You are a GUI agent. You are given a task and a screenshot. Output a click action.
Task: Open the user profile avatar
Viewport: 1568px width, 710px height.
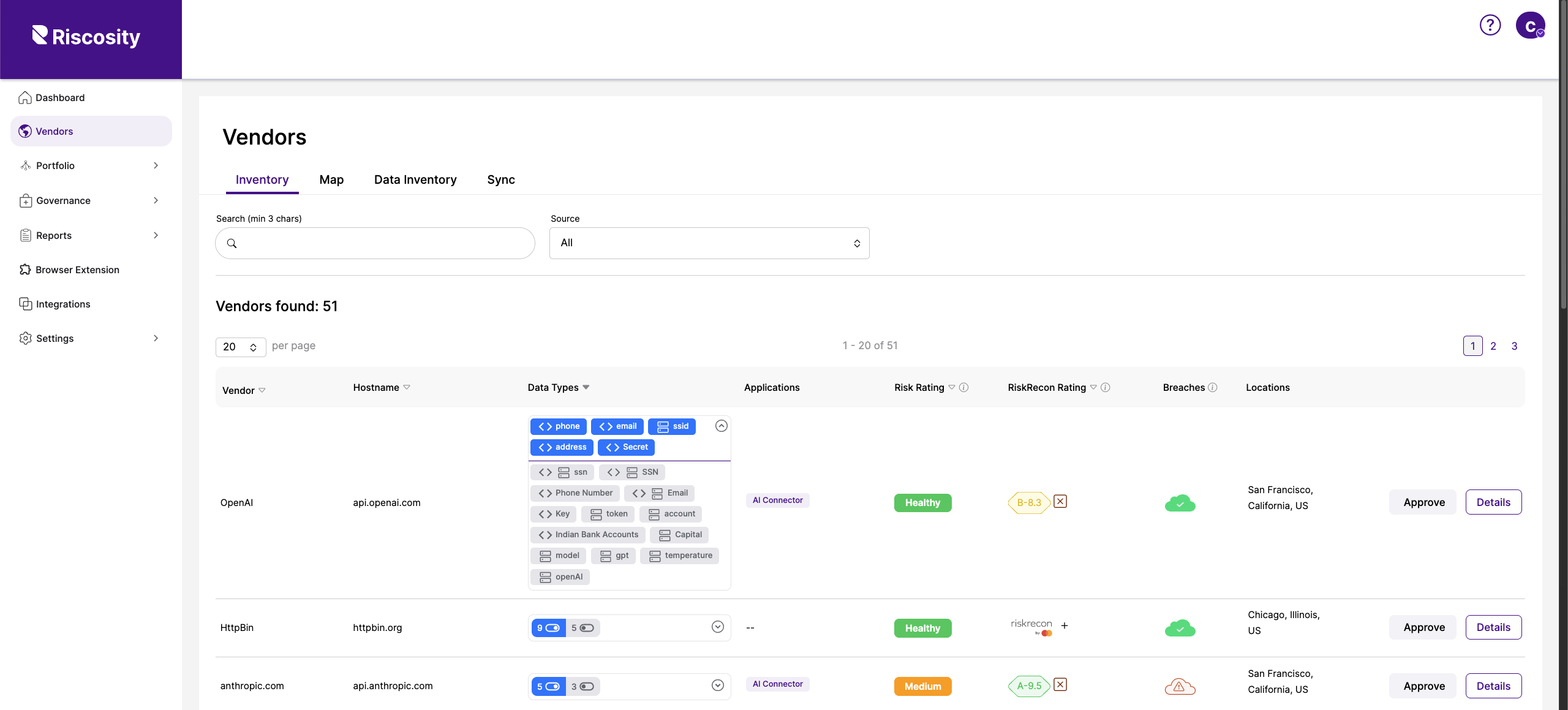(1530, 25)
